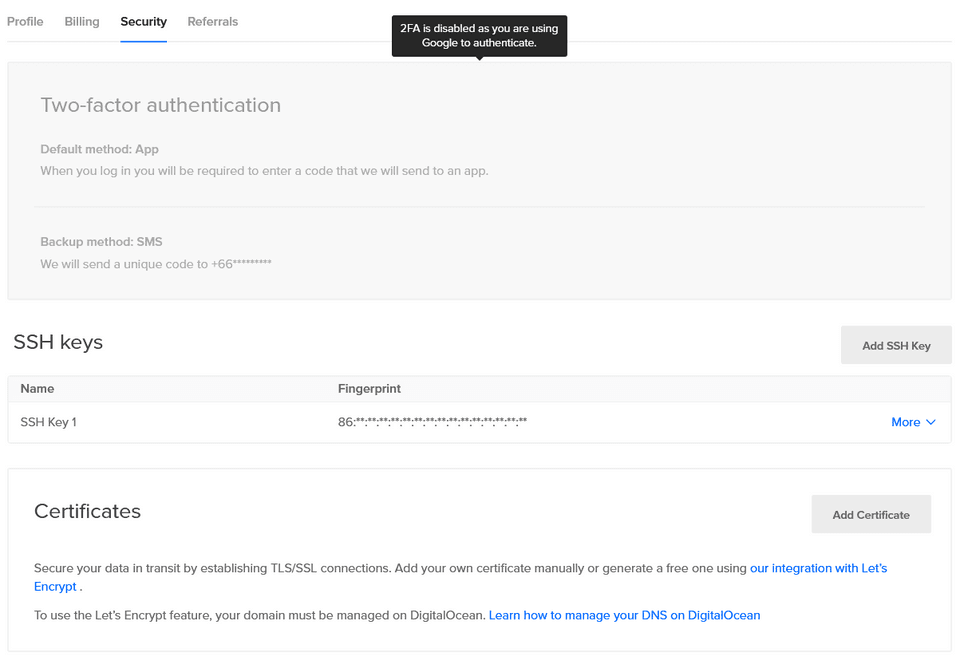Click the Add SSH Key button
960x665 pixels.
tap(895, 345)
